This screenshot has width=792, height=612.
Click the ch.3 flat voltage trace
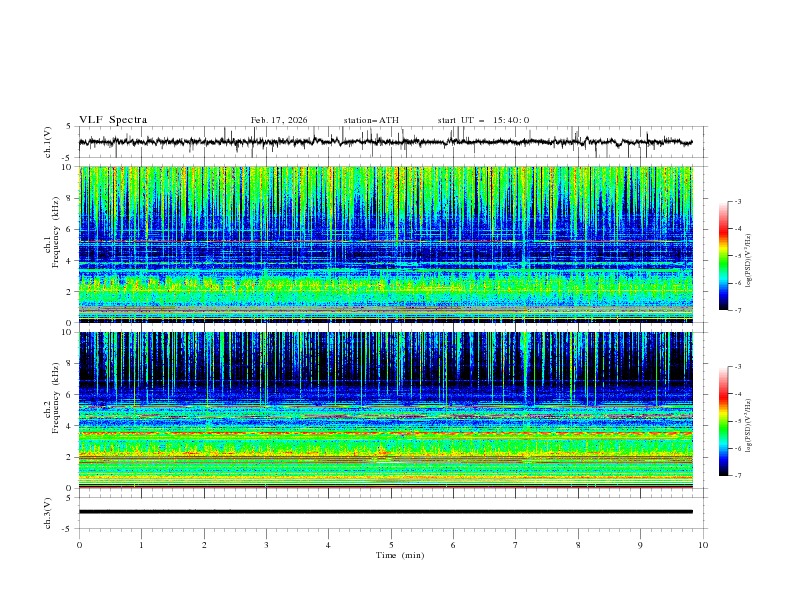385,512
